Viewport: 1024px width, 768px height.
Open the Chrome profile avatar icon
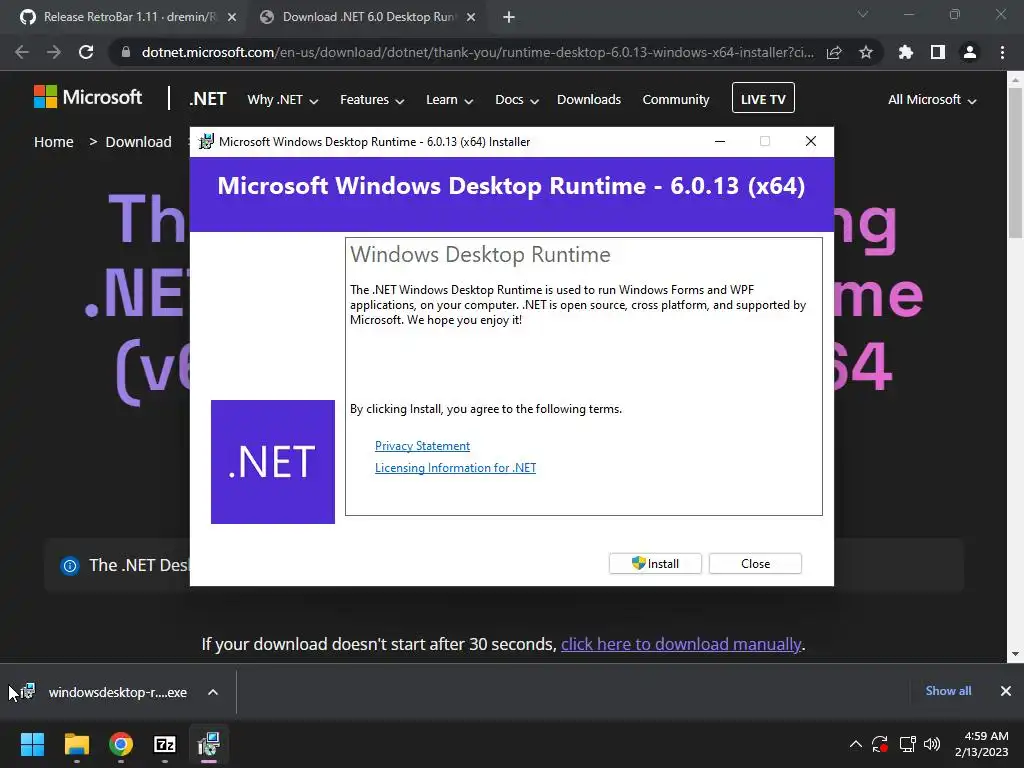(970, 52)
